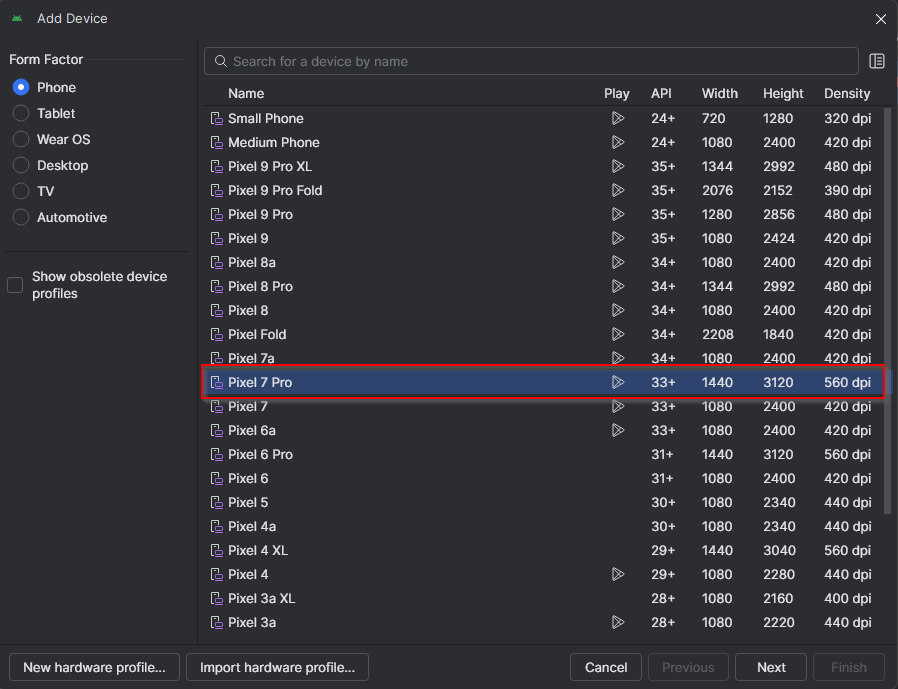Click the Small Phone device icon
This screenshot has height=689, width=898.
216,119
